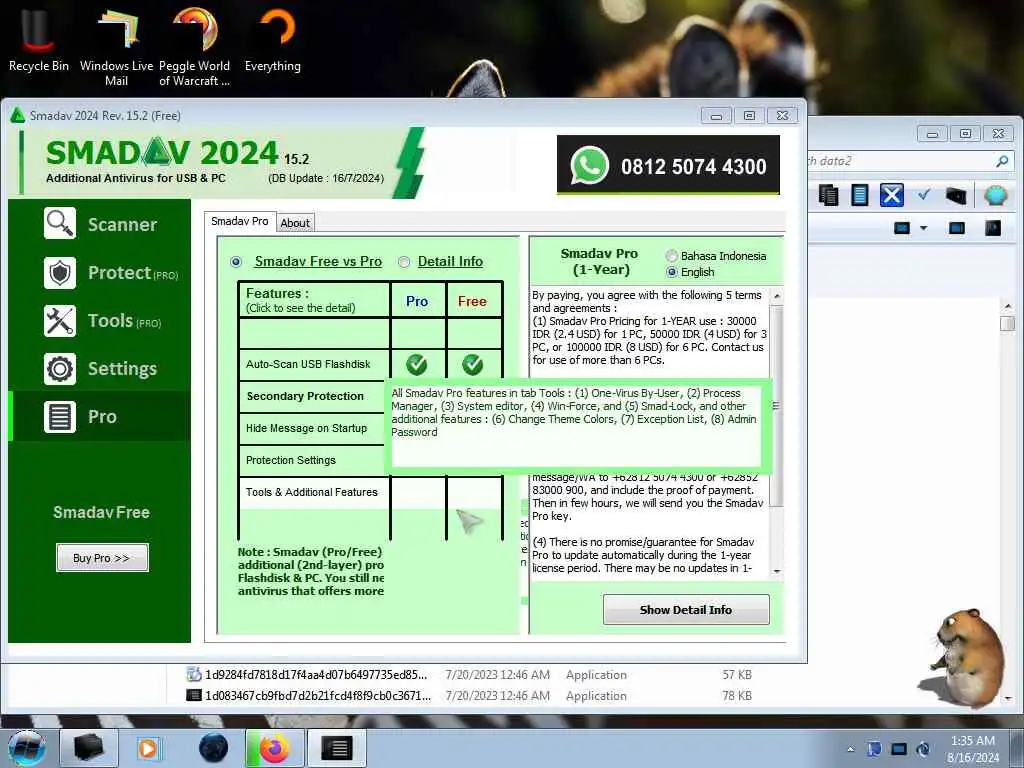Open Smadav Settings section

tap(100, 369)
